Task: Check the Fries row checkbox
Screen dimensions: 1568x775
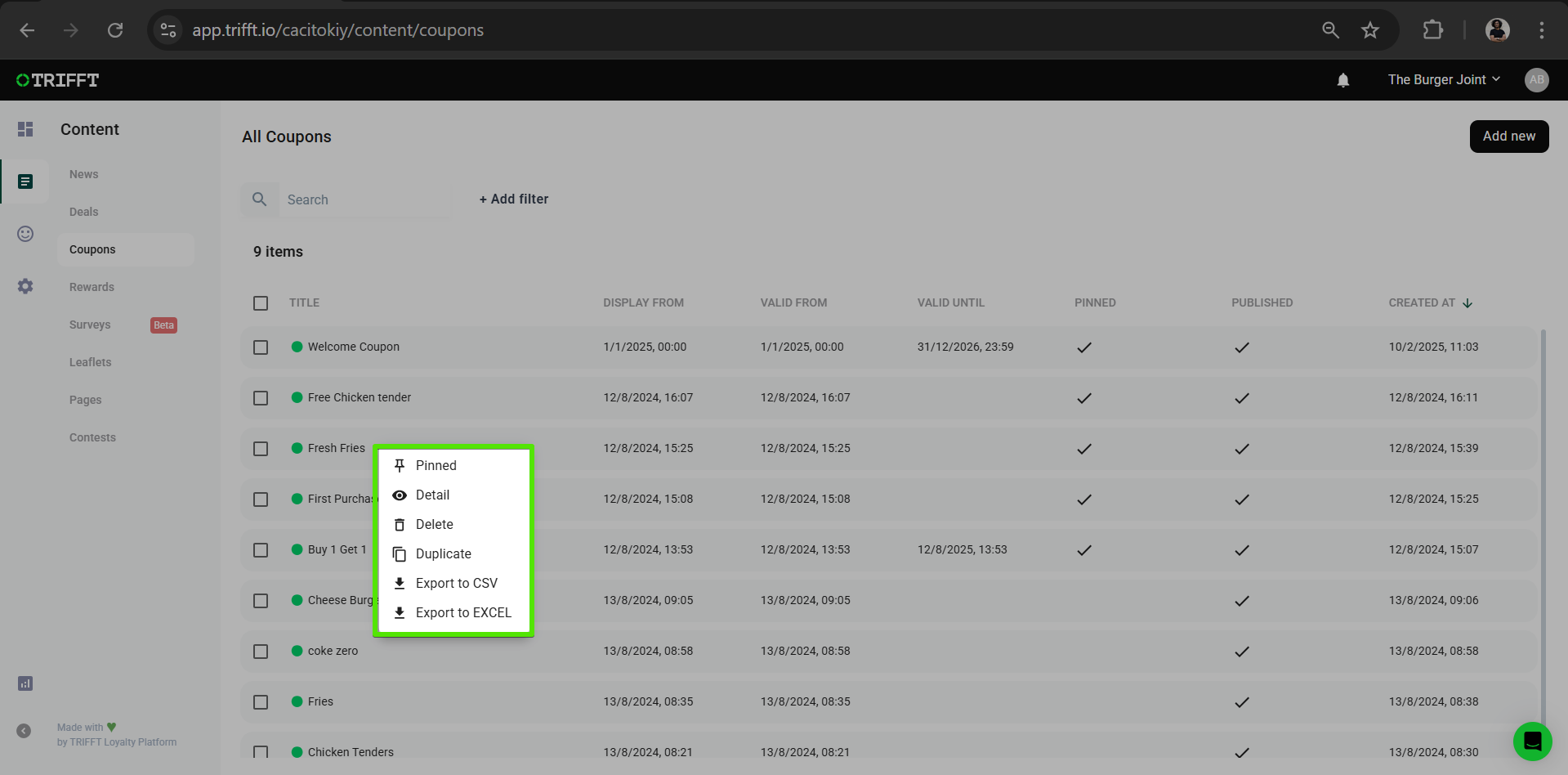Action: 261,702
